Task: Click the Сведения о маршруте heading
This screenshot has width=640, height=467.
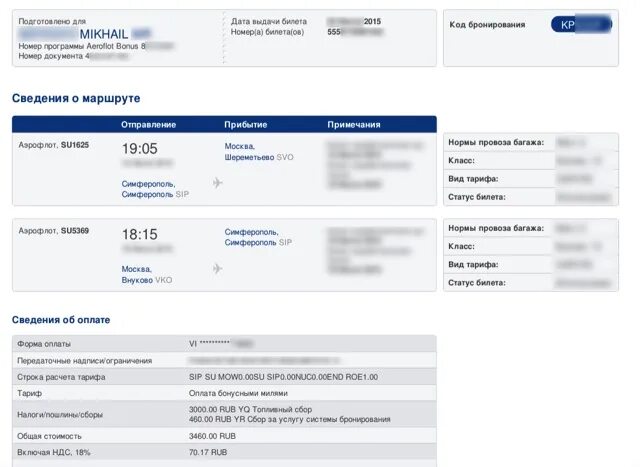Action: point(76,98)
